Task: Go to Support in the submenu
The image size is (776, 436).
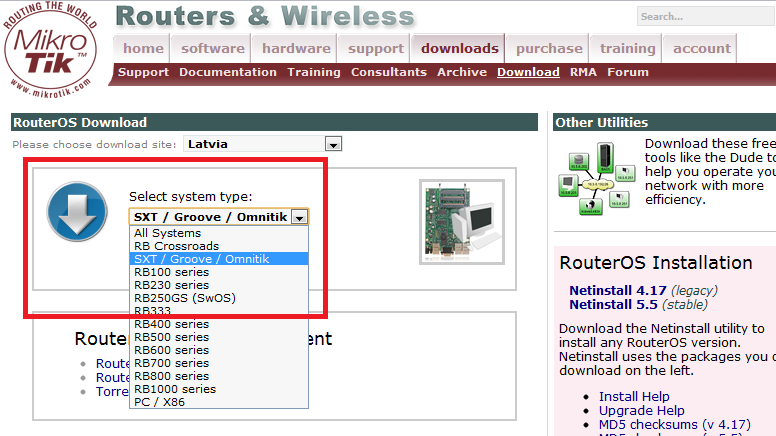Action: coord(144,72)
